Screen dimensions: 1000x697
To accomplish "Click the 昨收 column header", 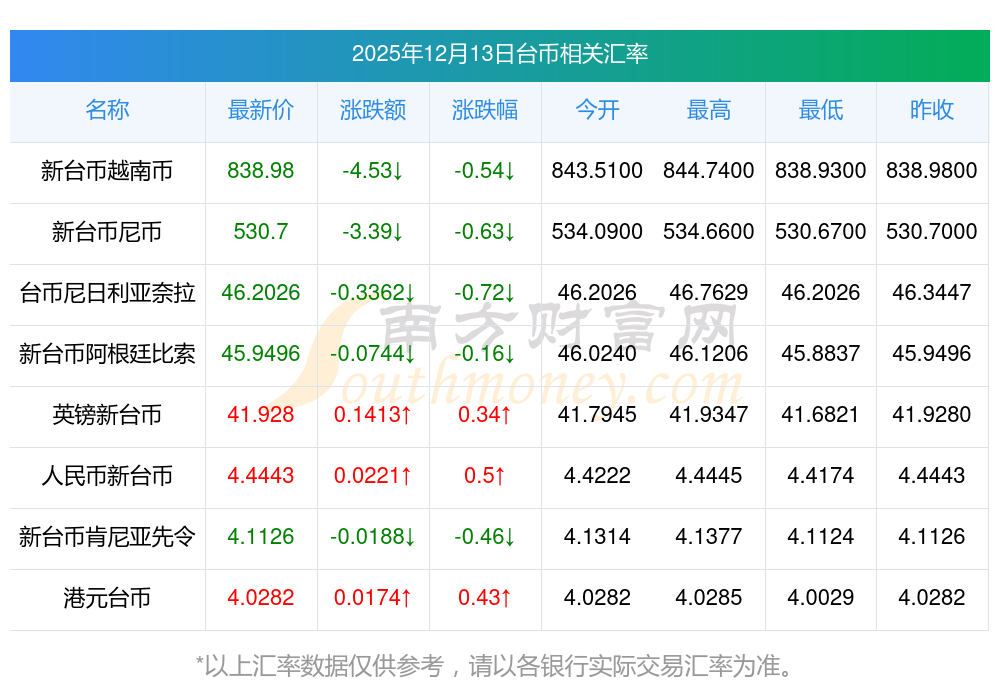I will [932, 110].
